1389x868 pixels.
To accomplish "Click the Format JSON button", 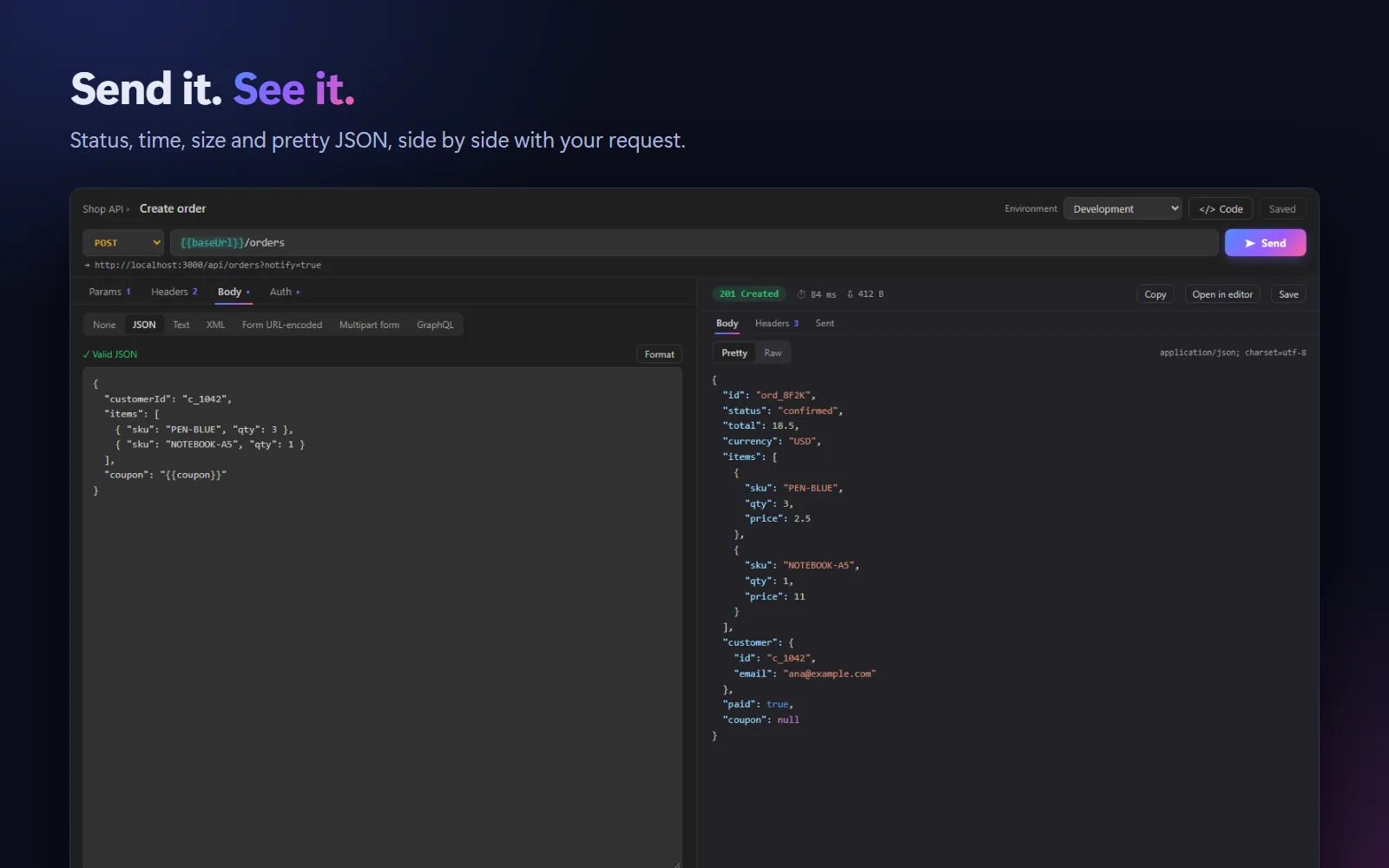I will click(659, 354).
